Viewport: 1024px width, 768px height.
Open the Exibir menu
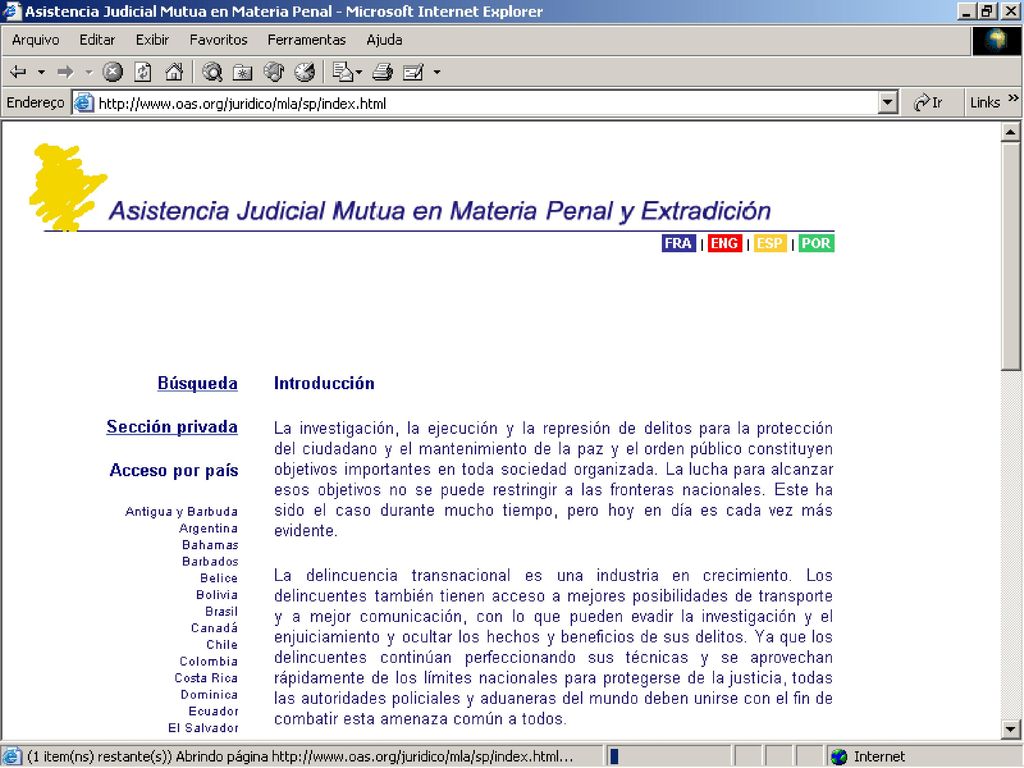152,40
